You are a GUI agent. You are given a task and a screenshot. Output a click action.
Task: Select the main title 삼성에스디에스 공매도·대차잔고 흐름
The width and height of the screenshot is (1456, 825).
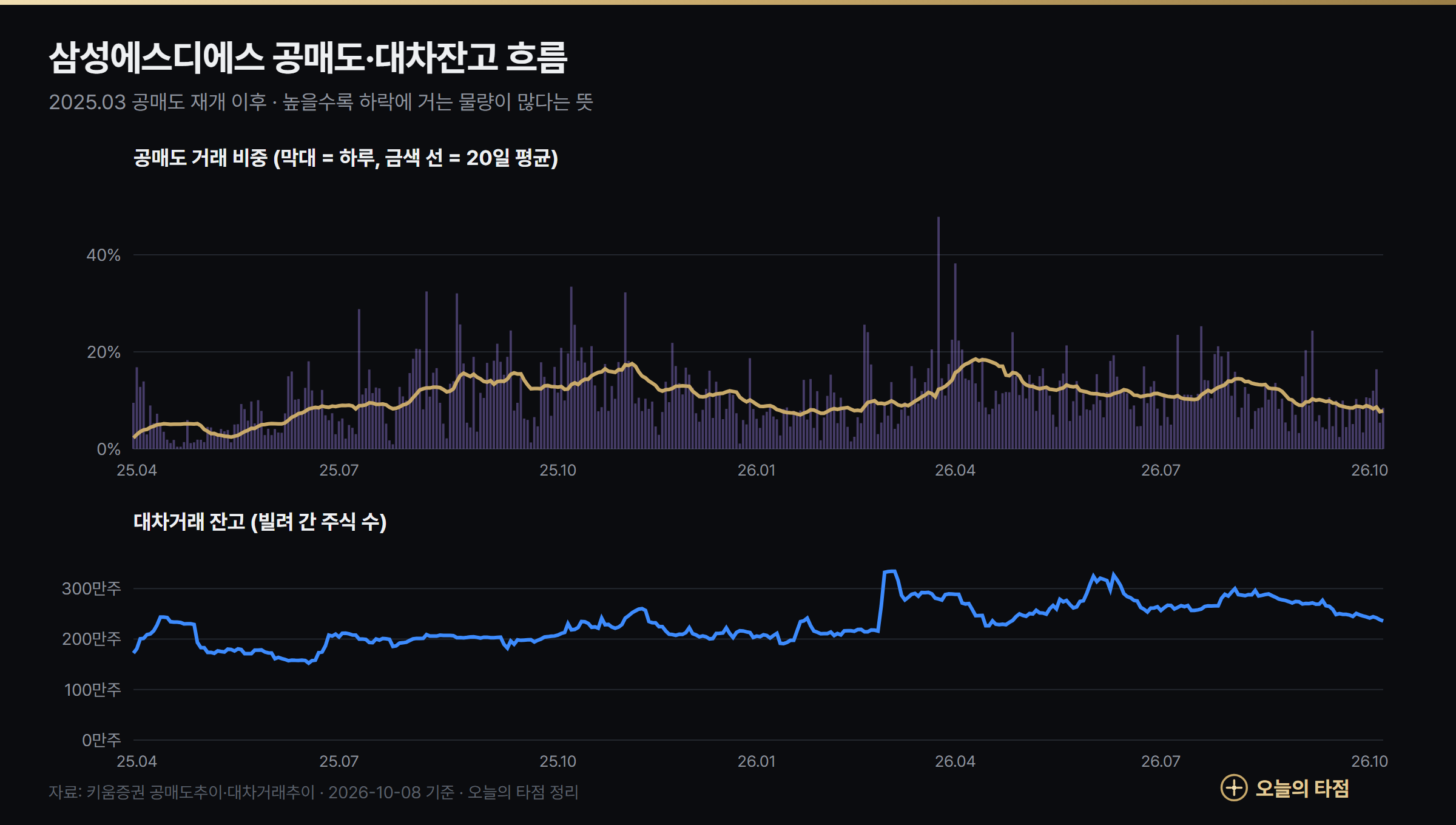click(x=308, y=58)
